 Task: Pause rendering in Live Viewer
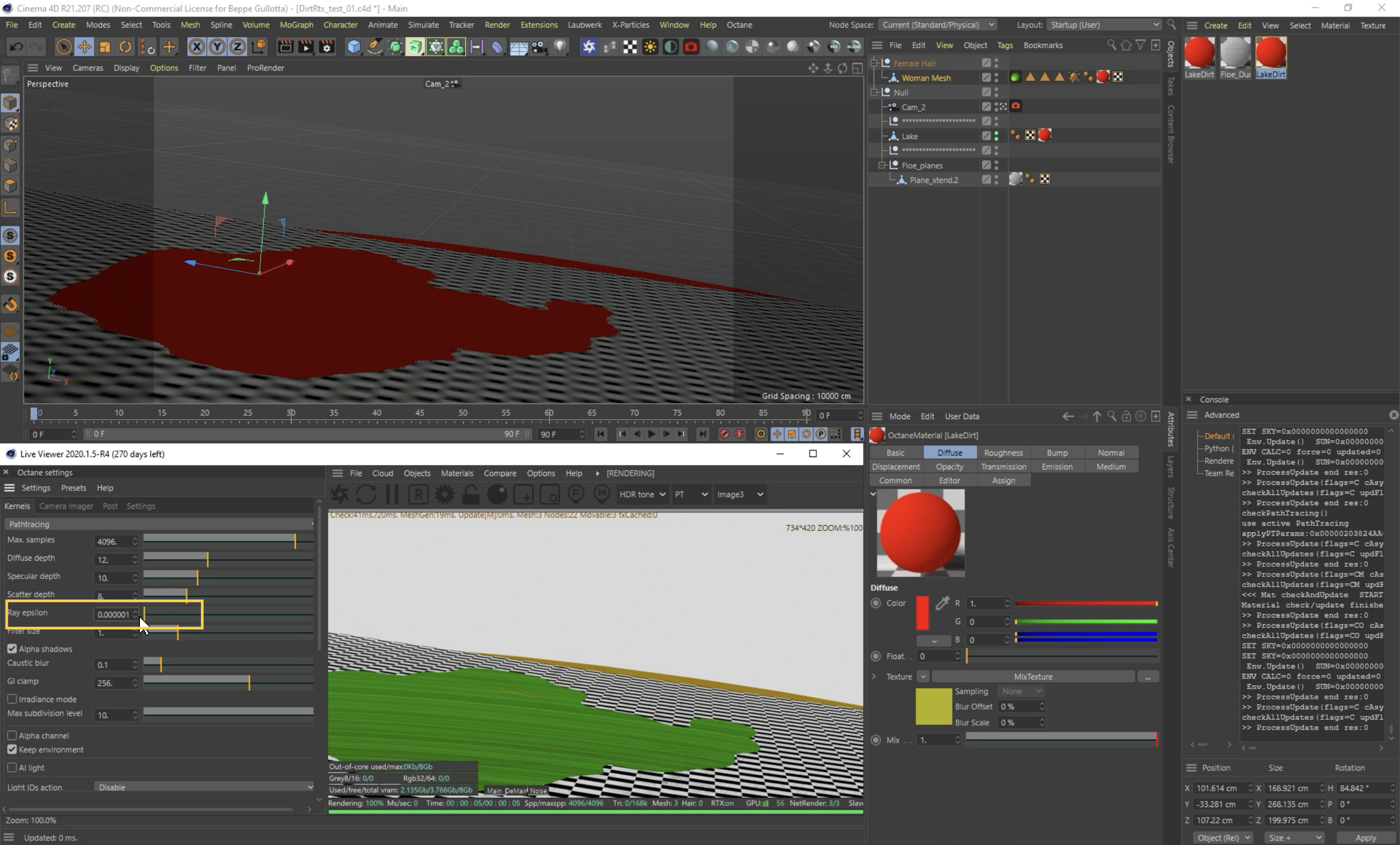(x=392, y=494)
